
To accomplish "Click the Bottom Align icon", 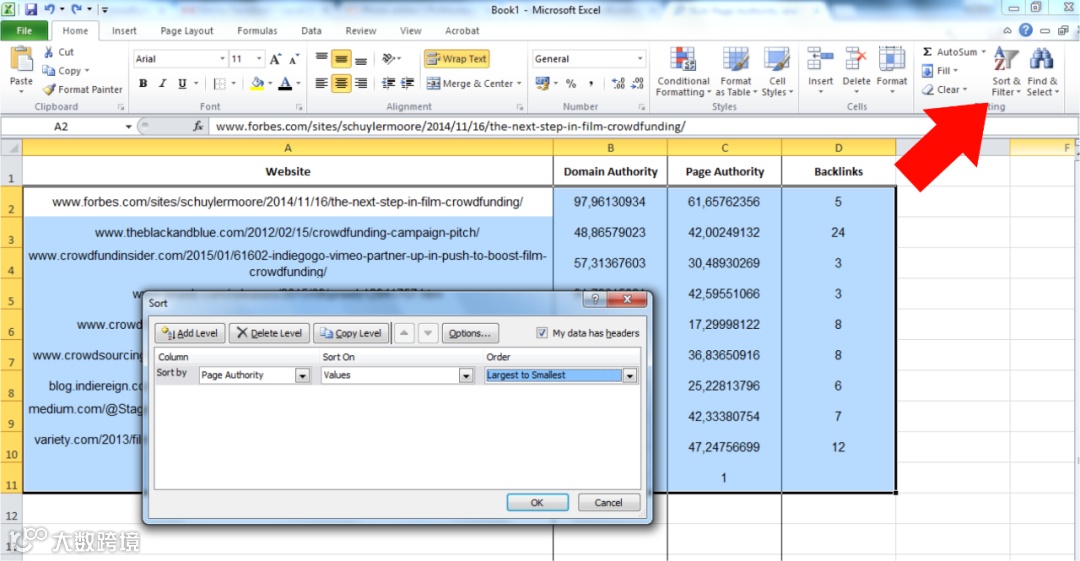I will (361, 59).
